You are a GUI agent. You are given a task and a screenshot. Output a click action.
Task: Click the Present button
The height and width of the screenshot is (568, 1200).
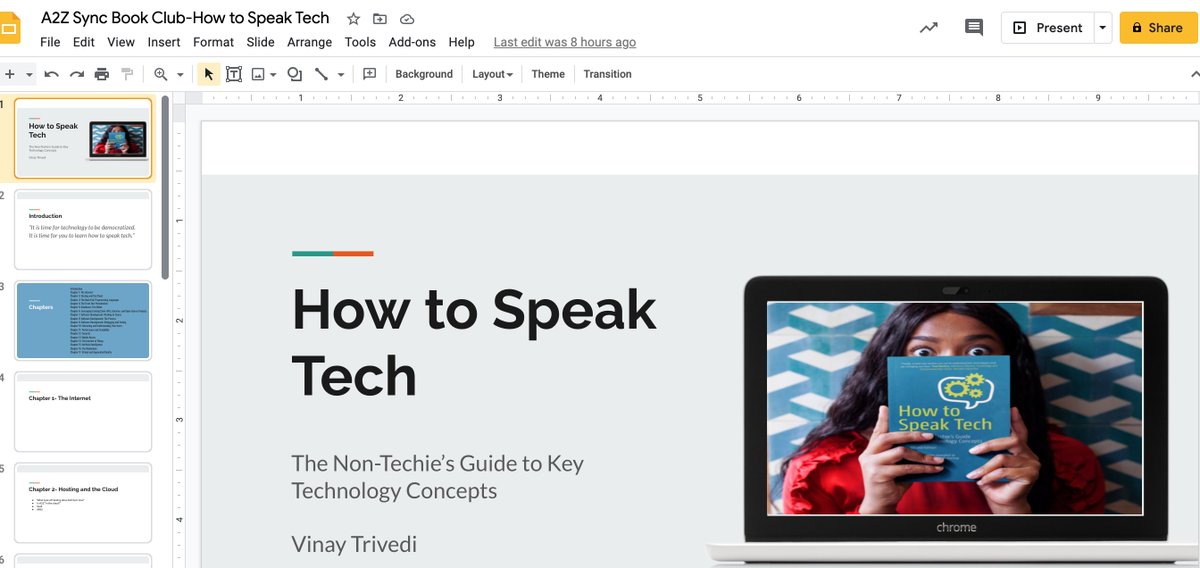pos(1047,28)
